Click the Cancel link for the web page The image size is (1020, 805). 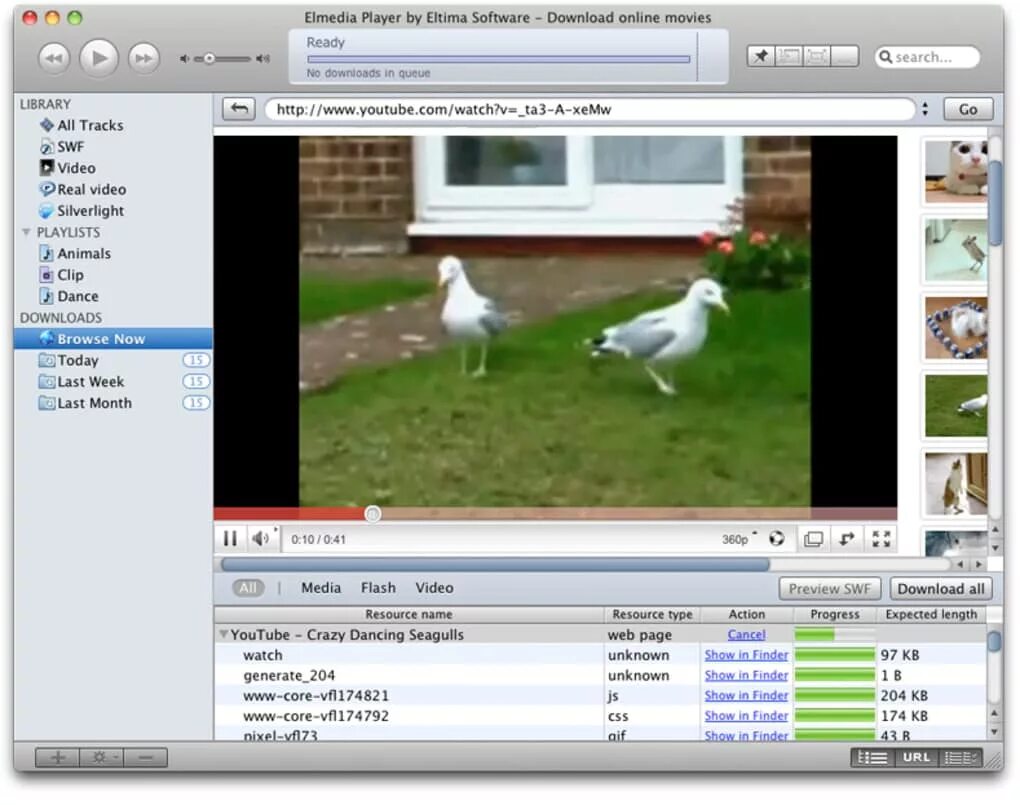(746, 634)
